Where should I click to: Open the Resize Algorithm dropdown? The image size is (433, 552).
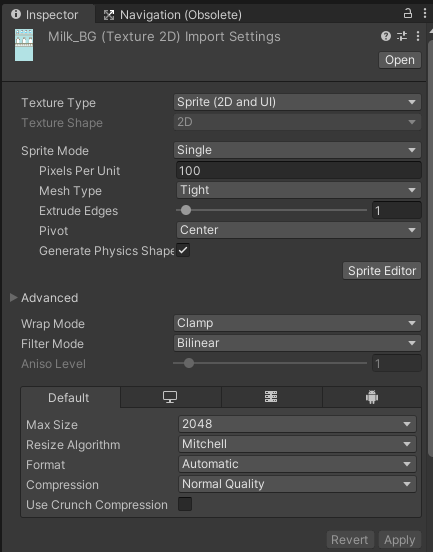[297, 444]
